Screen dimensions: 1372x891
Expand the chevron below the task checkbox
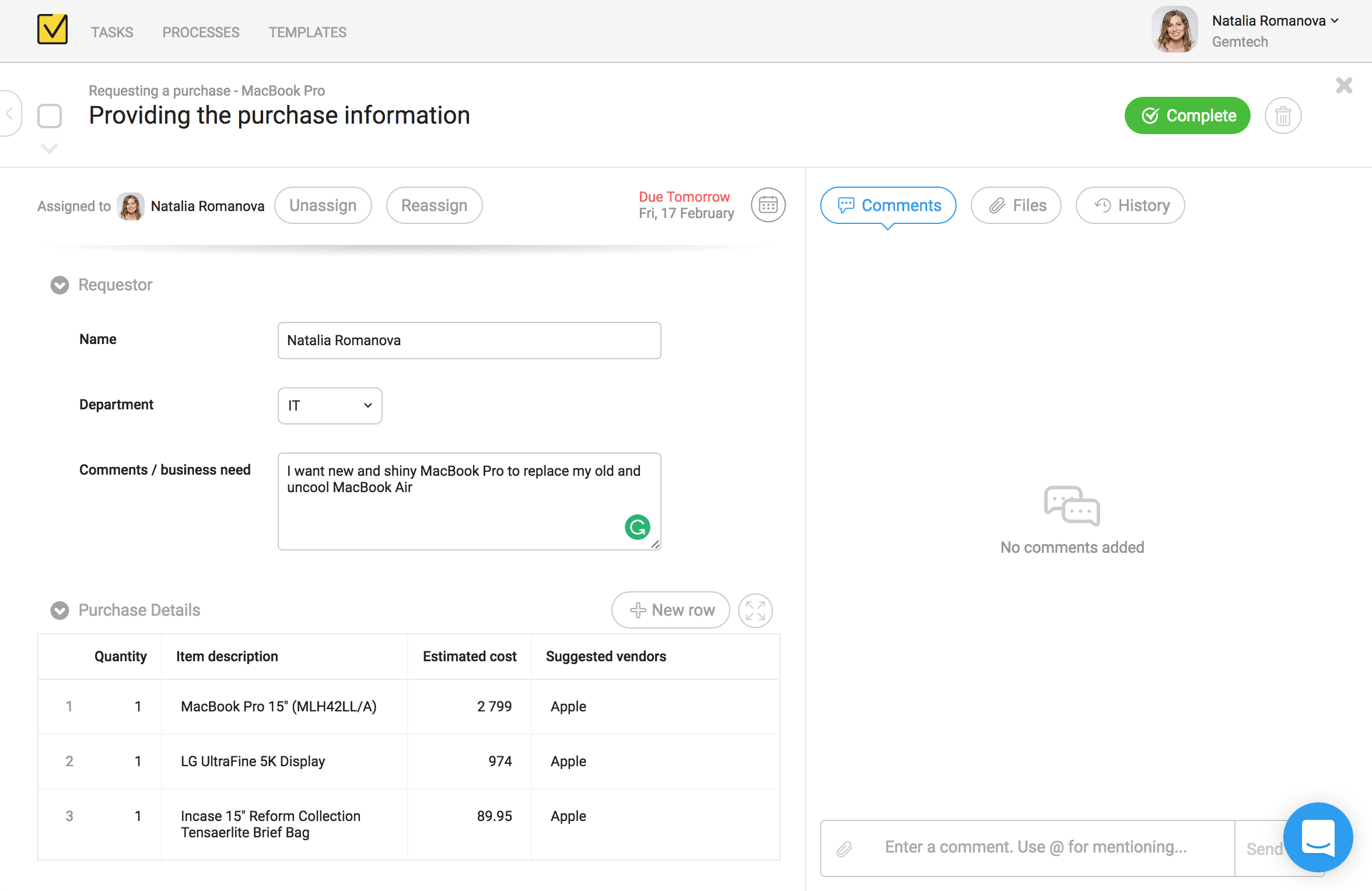(x=50, y=149)
